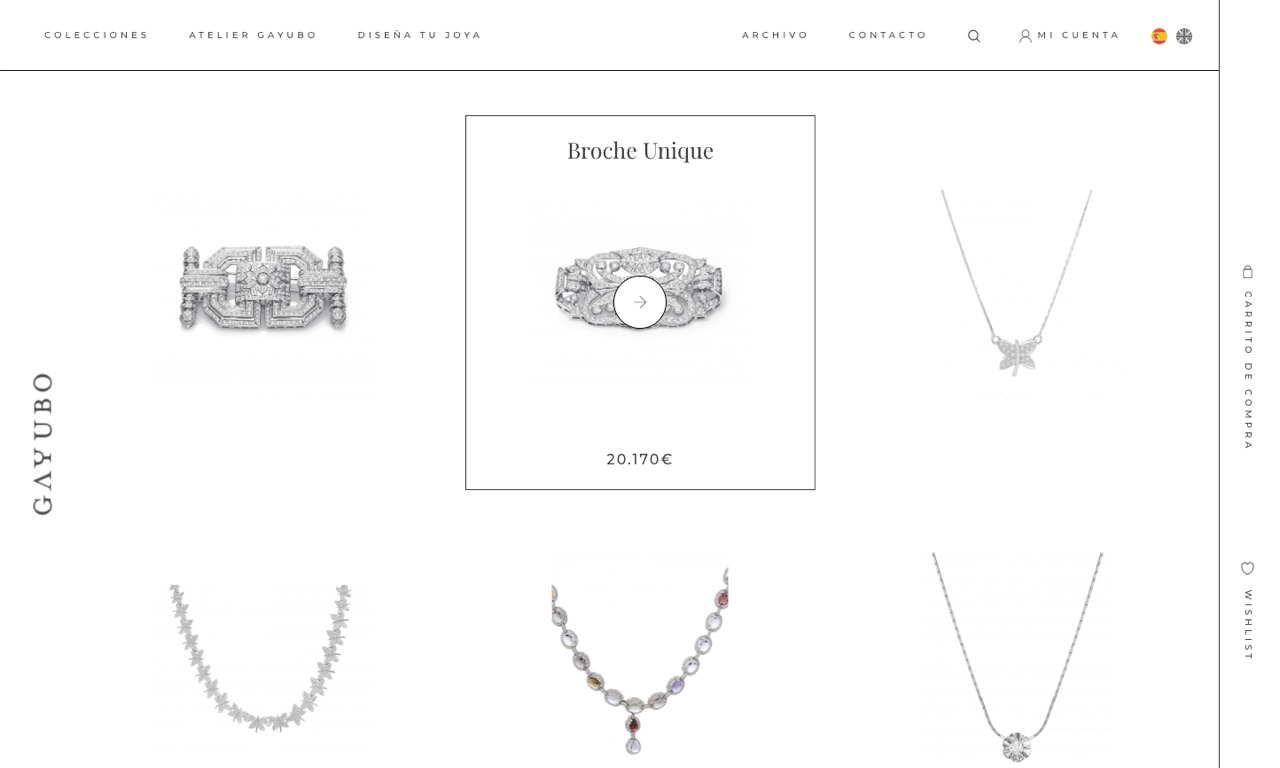Click the arrow circle on Broche Unique
The height and width of the screenshot is (768, 1280).
pyautogui.click(x=640, y=302)
